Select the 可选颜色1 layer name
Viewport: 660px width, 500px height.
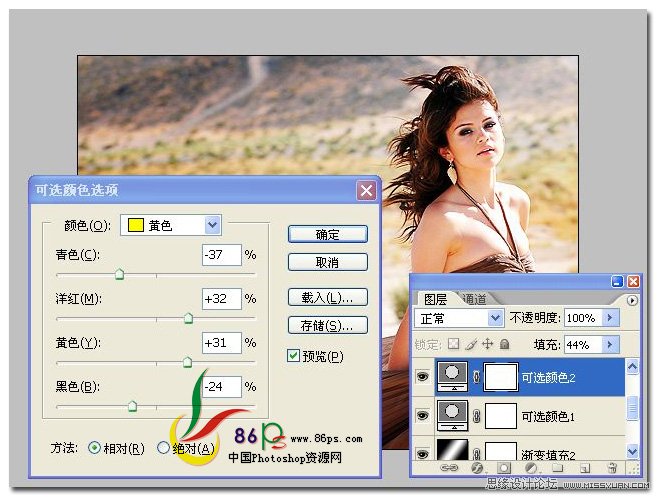coord(548,416)
